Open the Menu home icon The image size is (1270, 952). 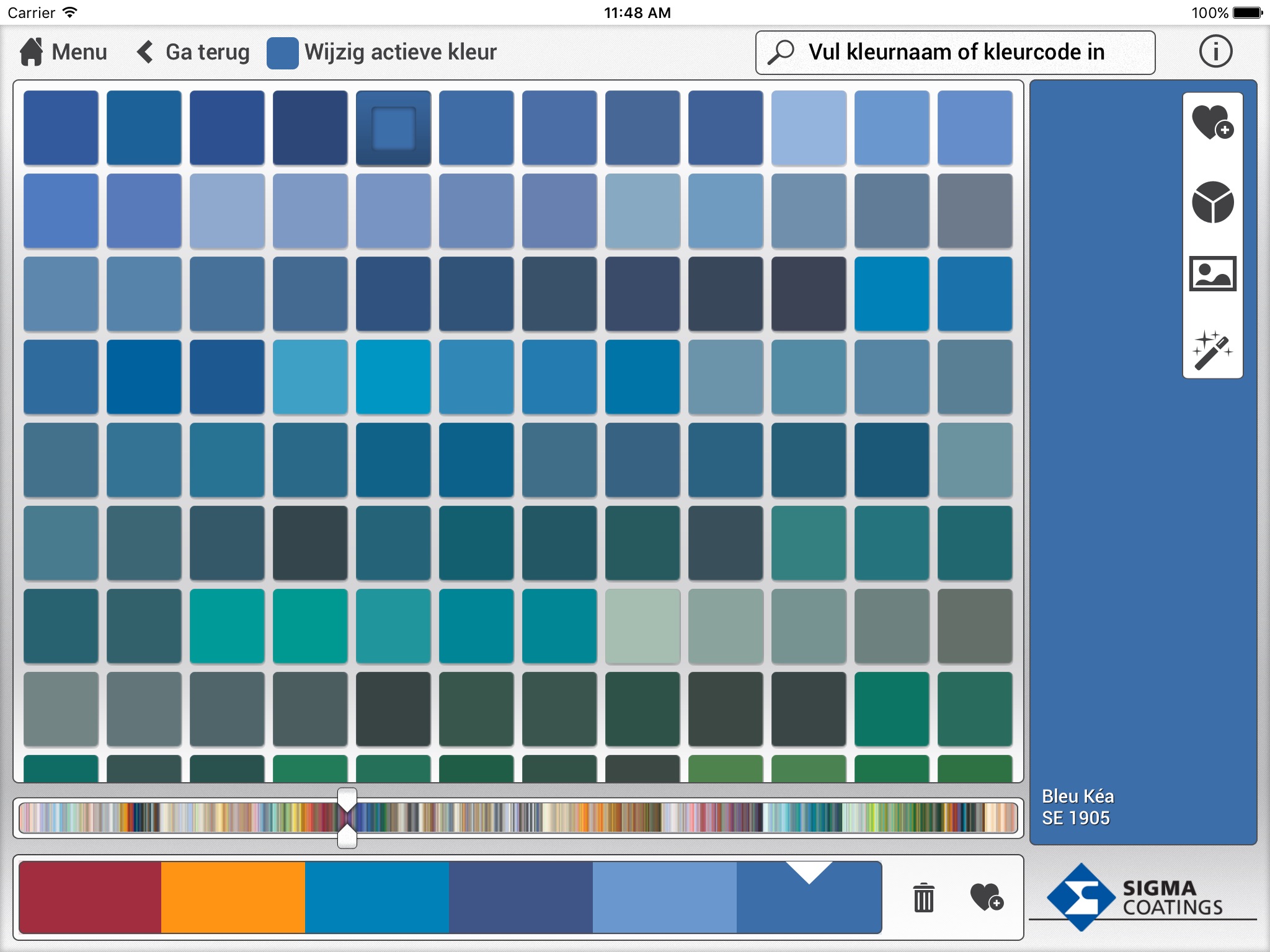[x=32, y=52]
